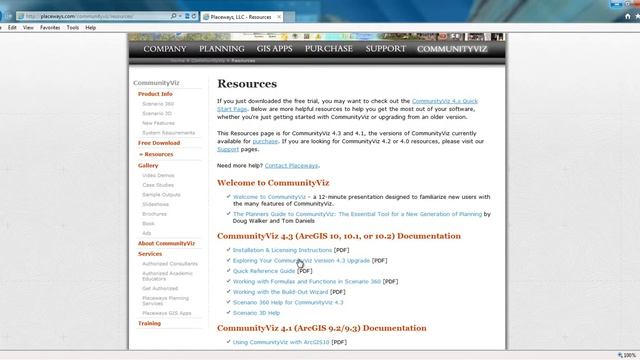This screenshot has height=360, width=640.
Task: Open the Scenario 3D Help link
Action: point(256,313)
